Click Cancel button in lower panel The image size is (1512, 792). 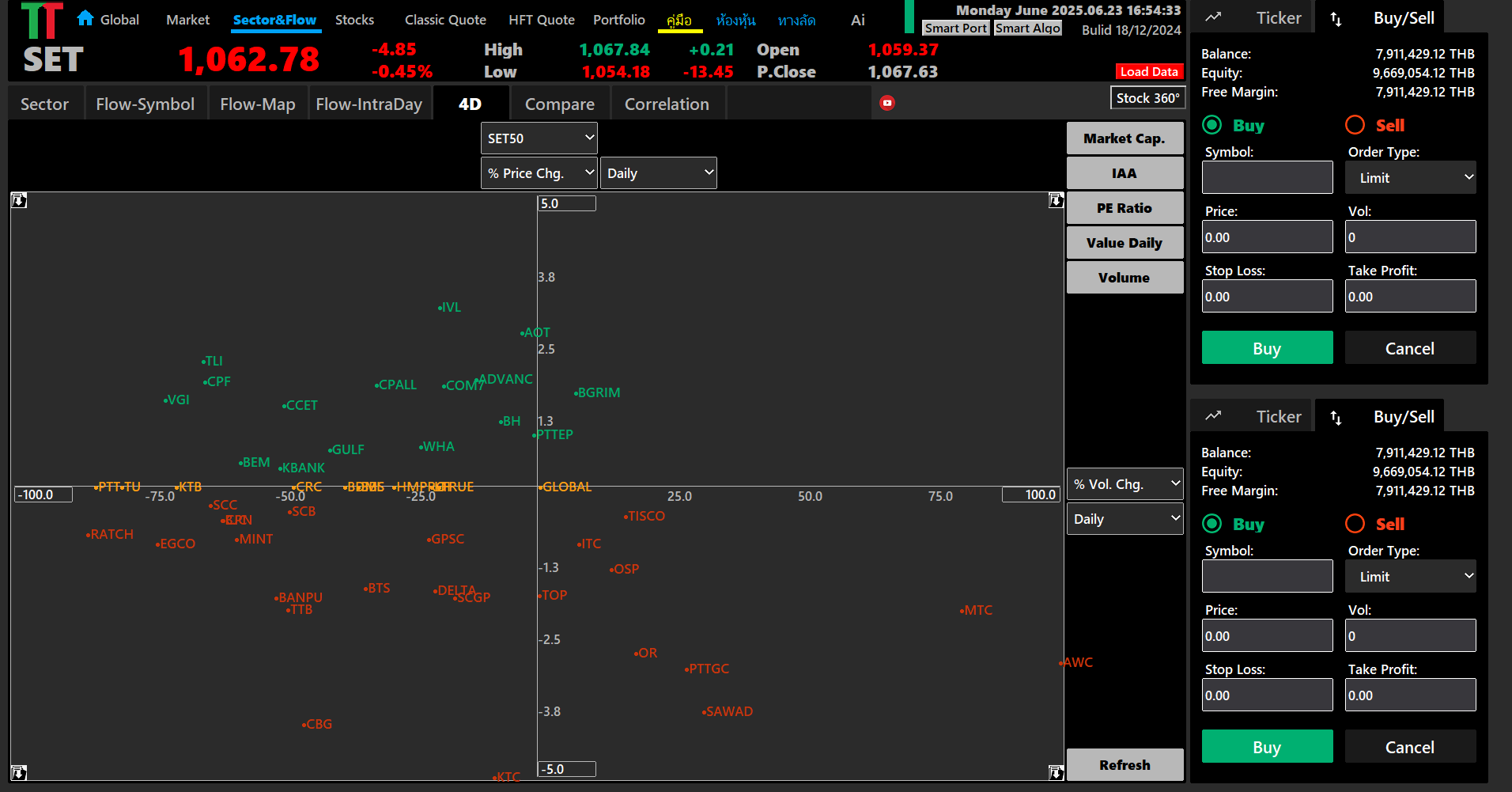pos(1410,747)
